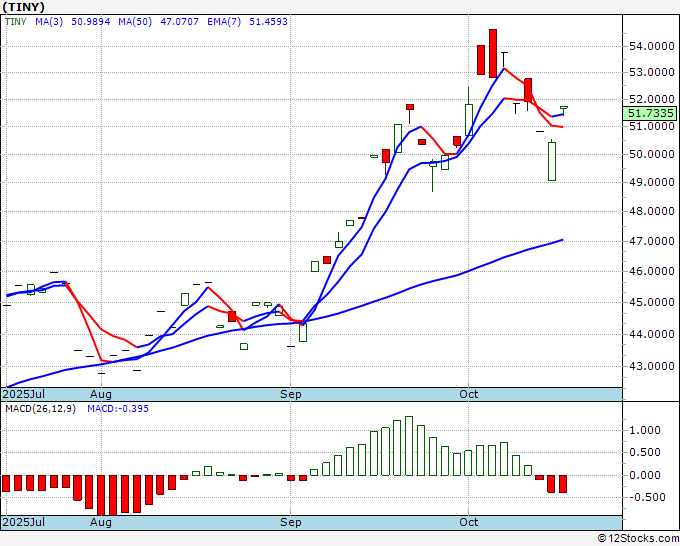Select Oct on the MACD timeline
The width and height of the screenshot is (680, 546).
pos(468,522)
